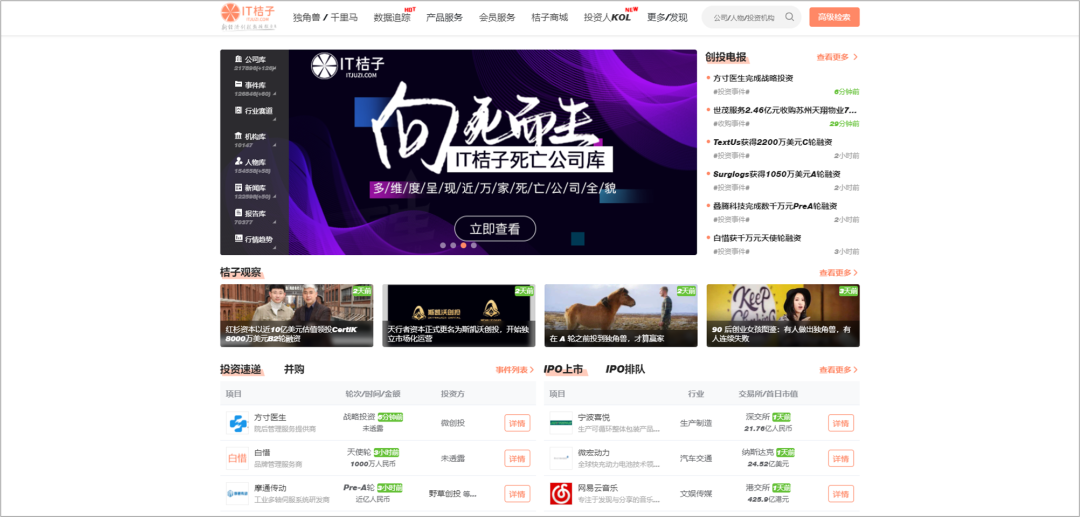1080x517 pixels.
Task: Click the search box for 公司/人物/投资机构
Action: (745, 17)
